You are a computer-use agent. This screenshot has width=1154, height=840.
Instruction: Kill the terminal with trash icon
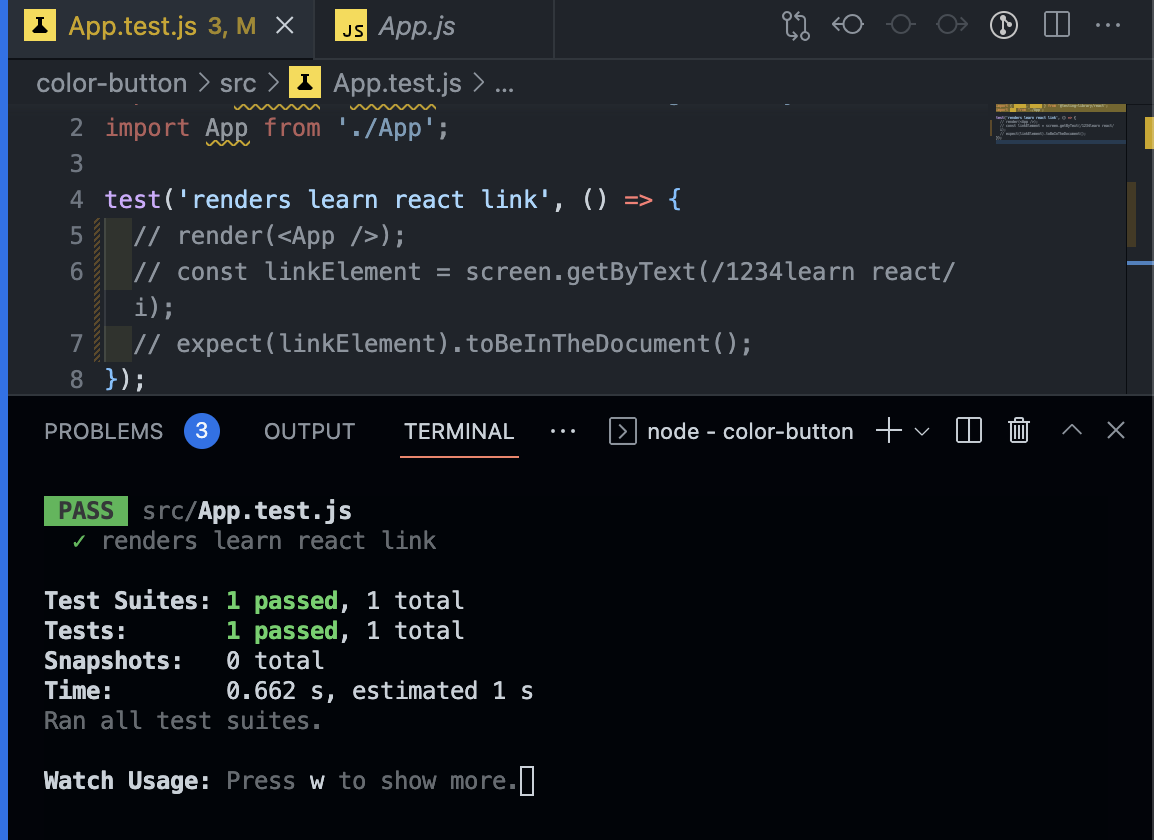[x=1019, y=431]
